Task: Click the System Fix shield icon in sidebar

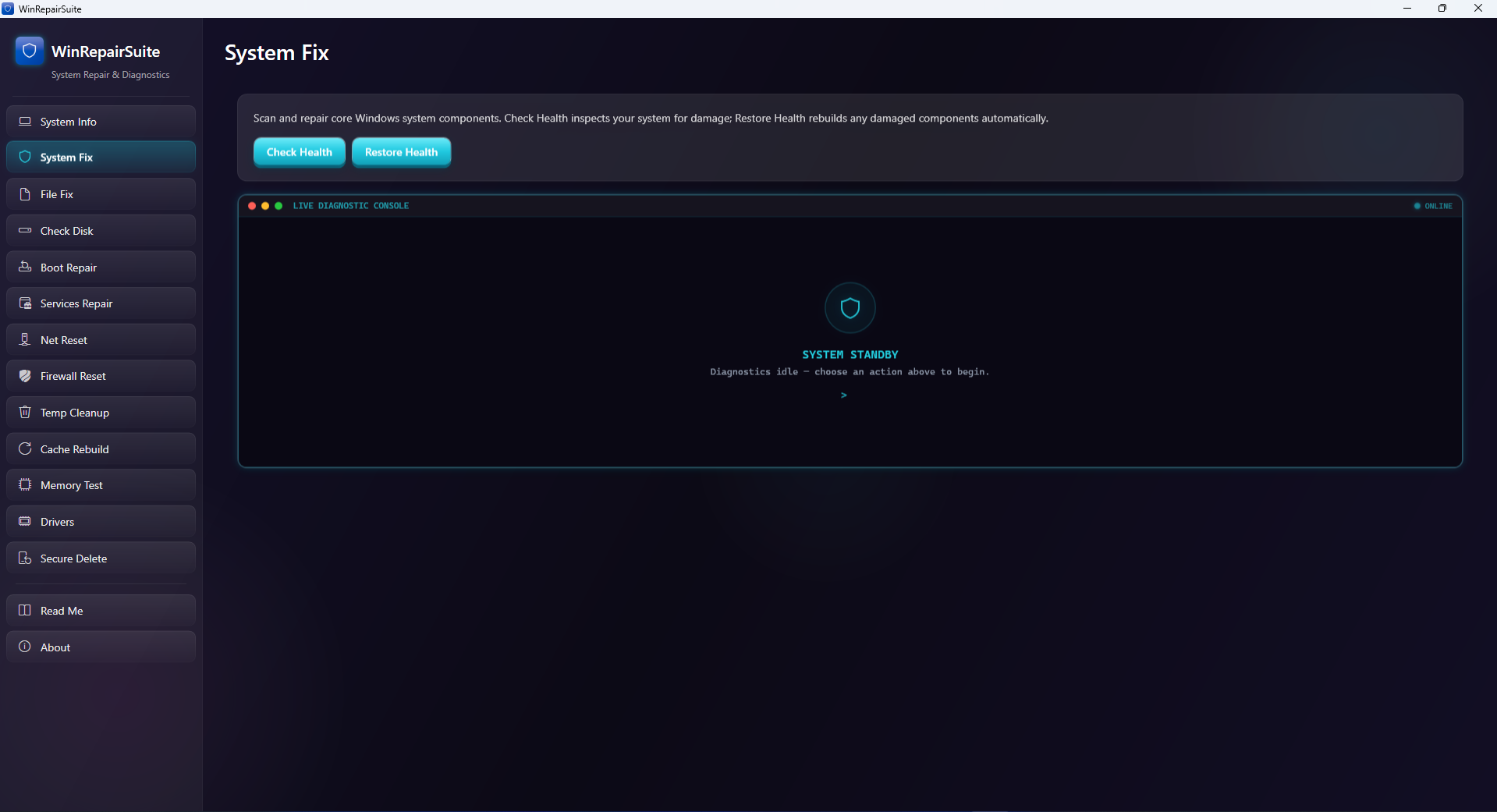Action: pos(25,157)
